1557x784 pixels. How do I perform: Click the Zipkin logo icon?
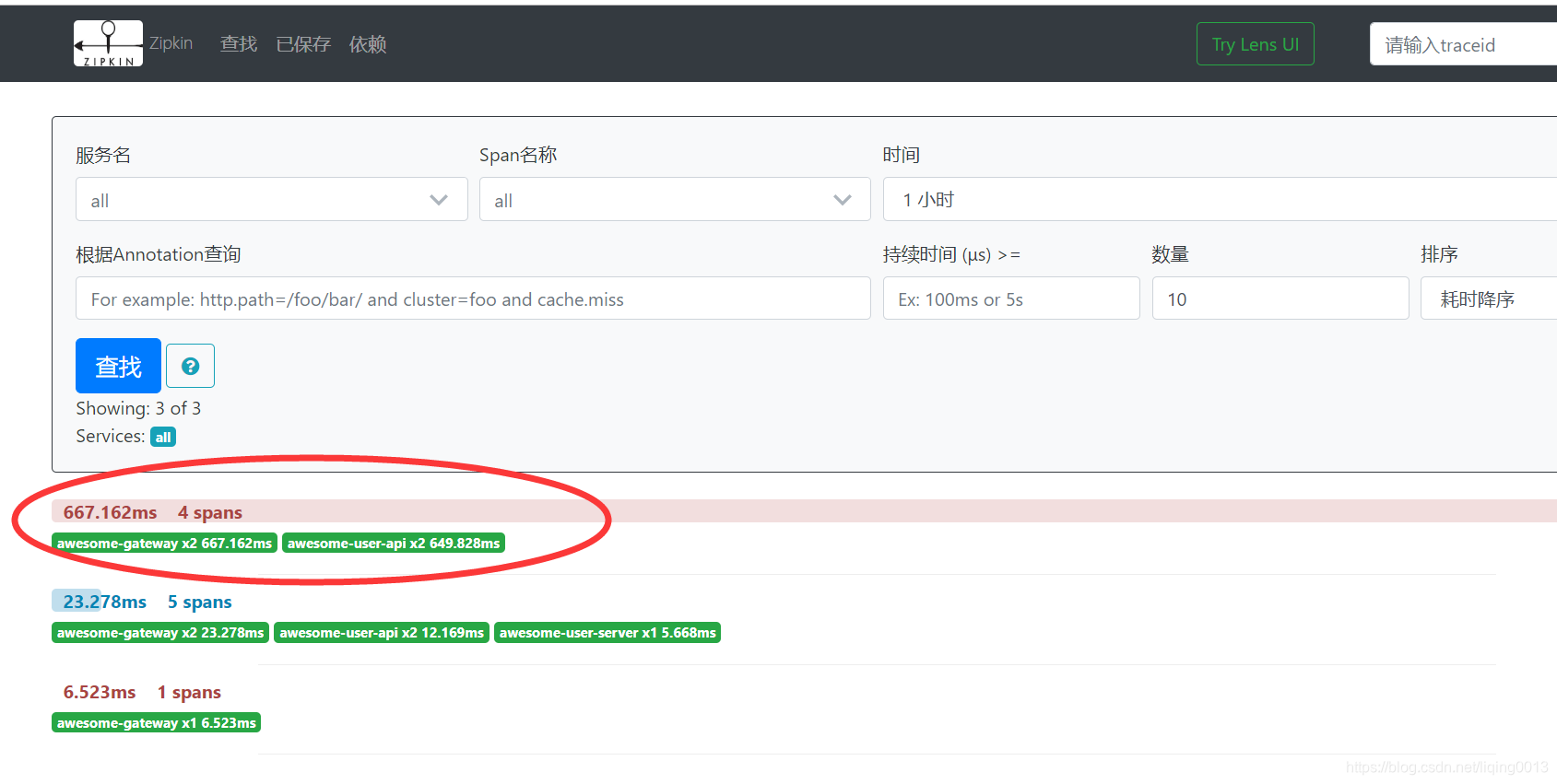pyautogui.click(x=108, y=43)
